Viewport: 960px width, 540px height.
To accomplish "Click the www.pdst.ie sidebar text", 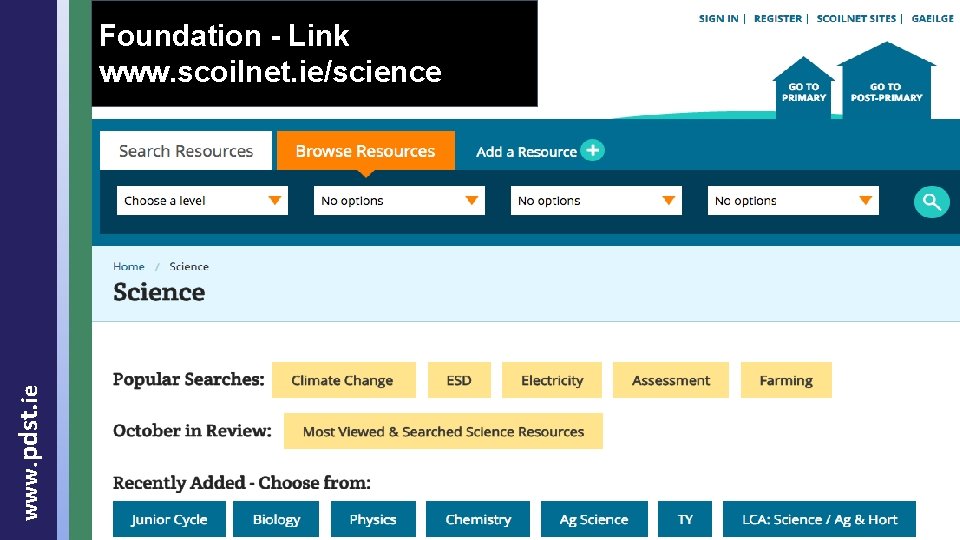I will (x=30, y=453).
